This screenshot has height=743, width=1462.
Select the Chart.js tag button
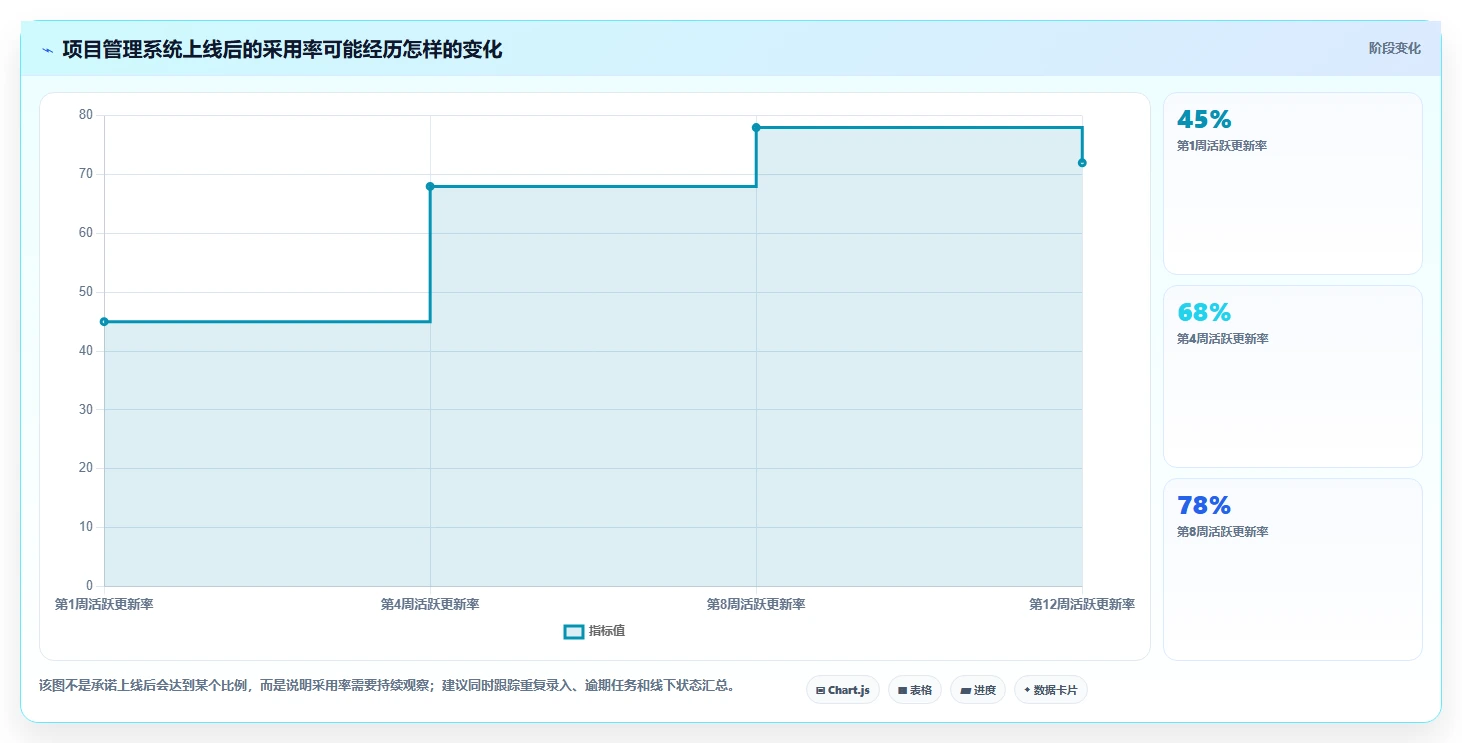tap(843, 690)
